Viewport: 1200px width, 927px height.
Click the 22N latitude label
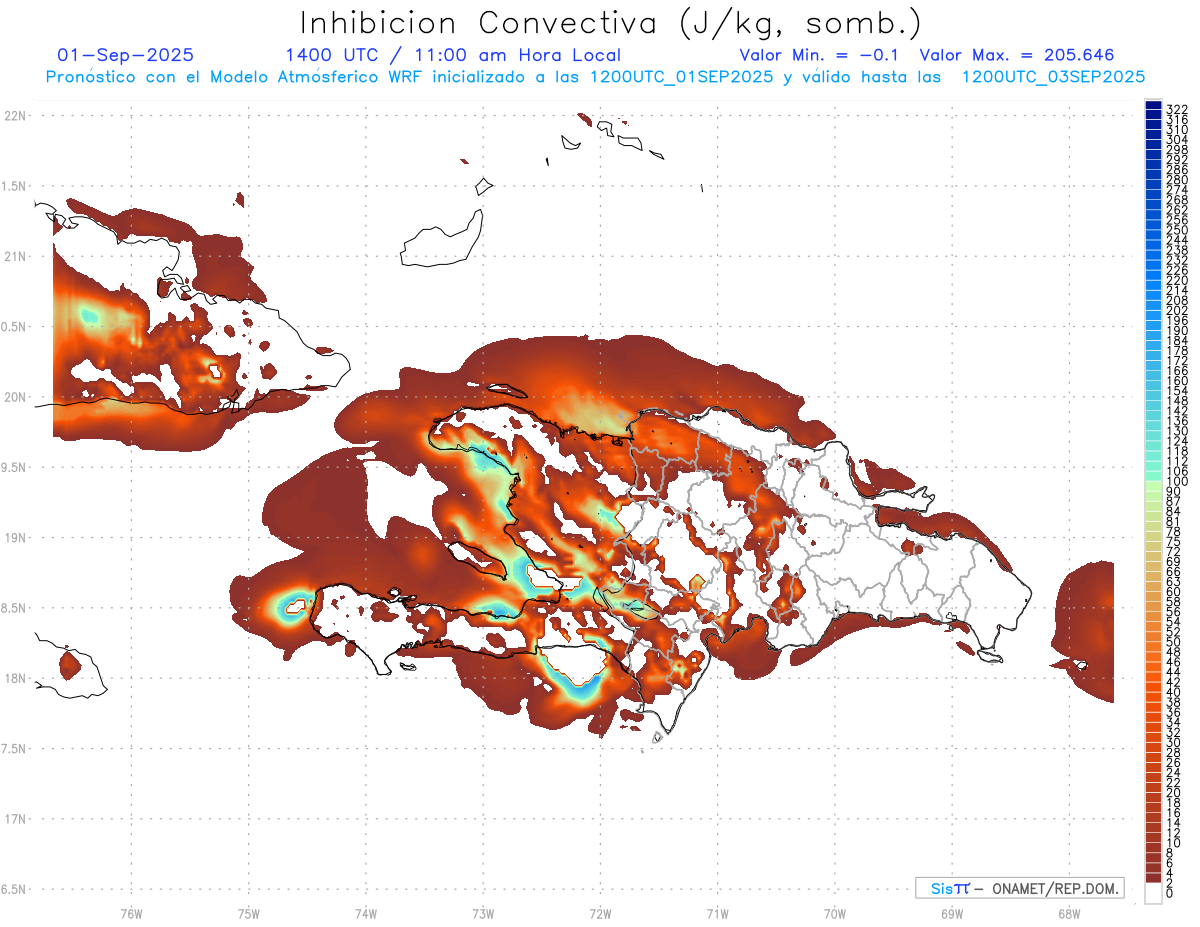pos(15,116)
